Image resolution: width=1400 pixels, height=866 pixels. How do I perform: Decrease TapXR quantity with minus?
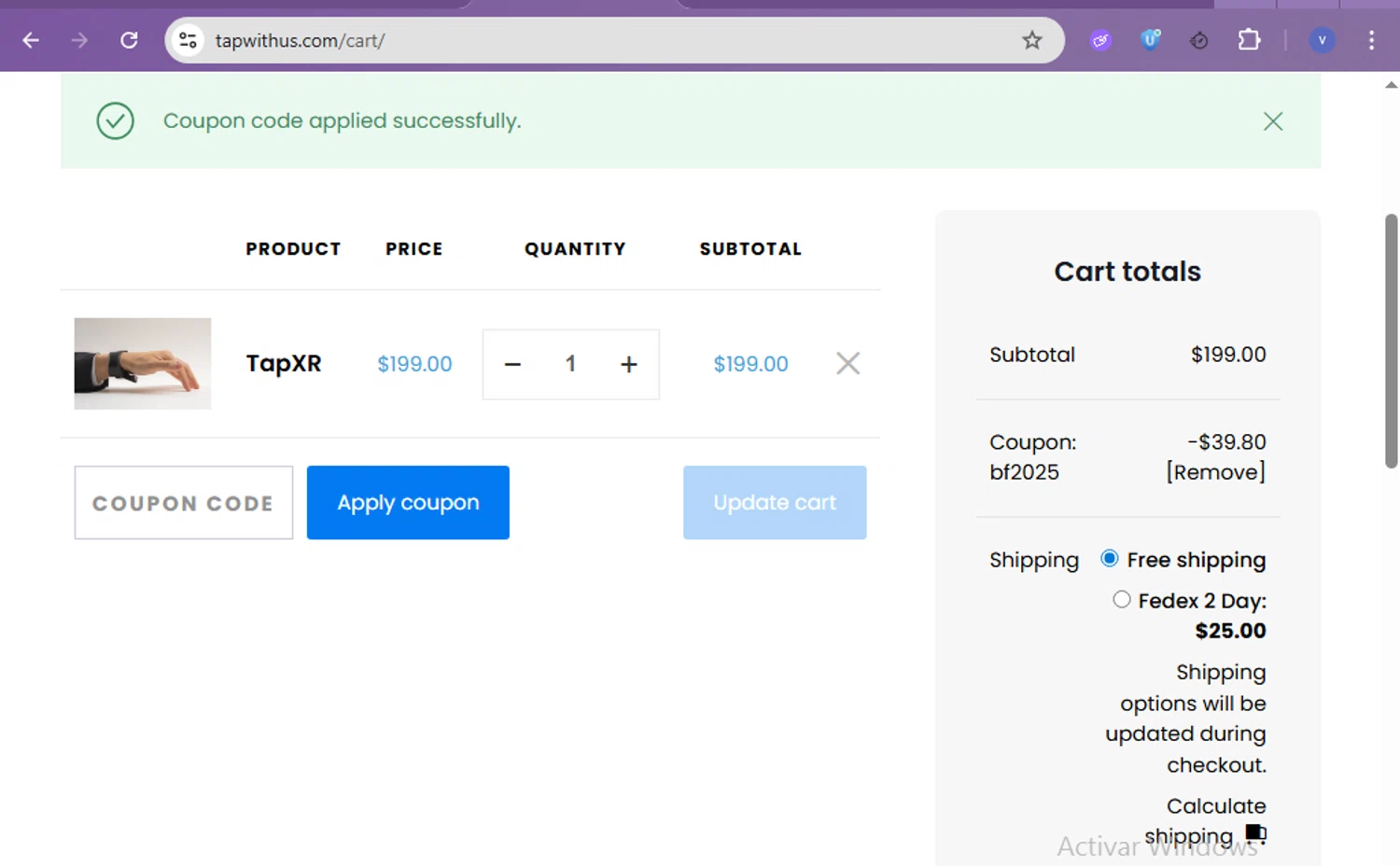click(x=512, y=364)
